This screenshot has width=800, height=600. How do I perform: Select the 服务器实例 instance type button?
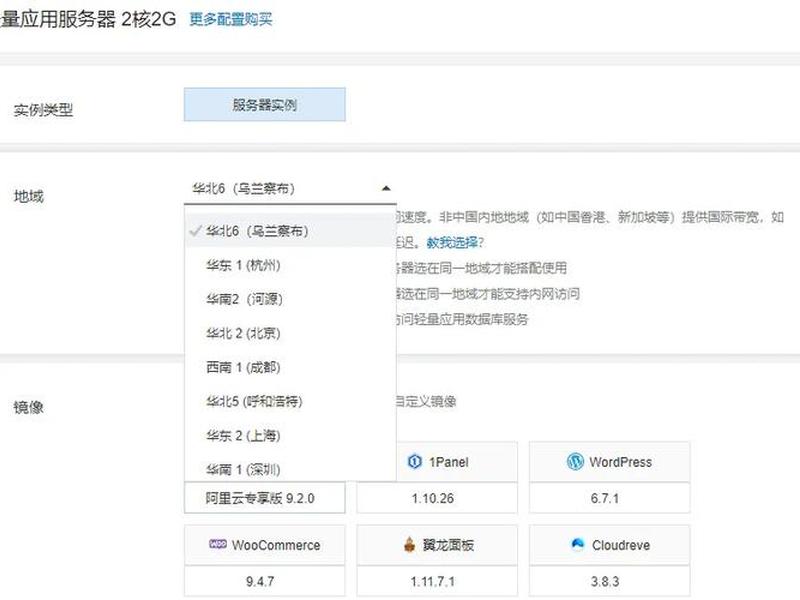(264, 105)
